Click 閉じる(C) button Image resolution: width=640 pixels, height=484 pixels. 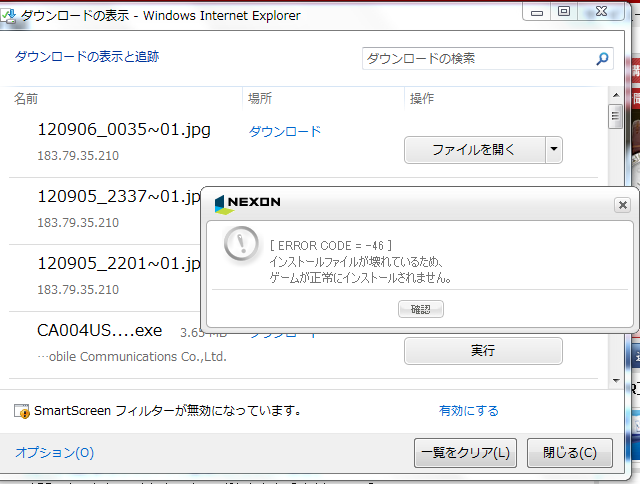pyautogui.click(x=570, y=453)
